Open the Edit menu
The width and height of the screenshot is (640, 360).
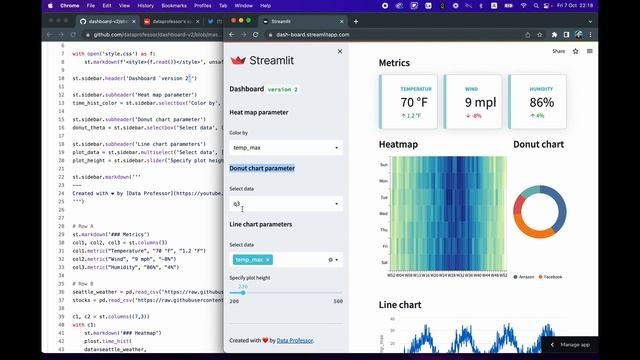pos(107,6)
